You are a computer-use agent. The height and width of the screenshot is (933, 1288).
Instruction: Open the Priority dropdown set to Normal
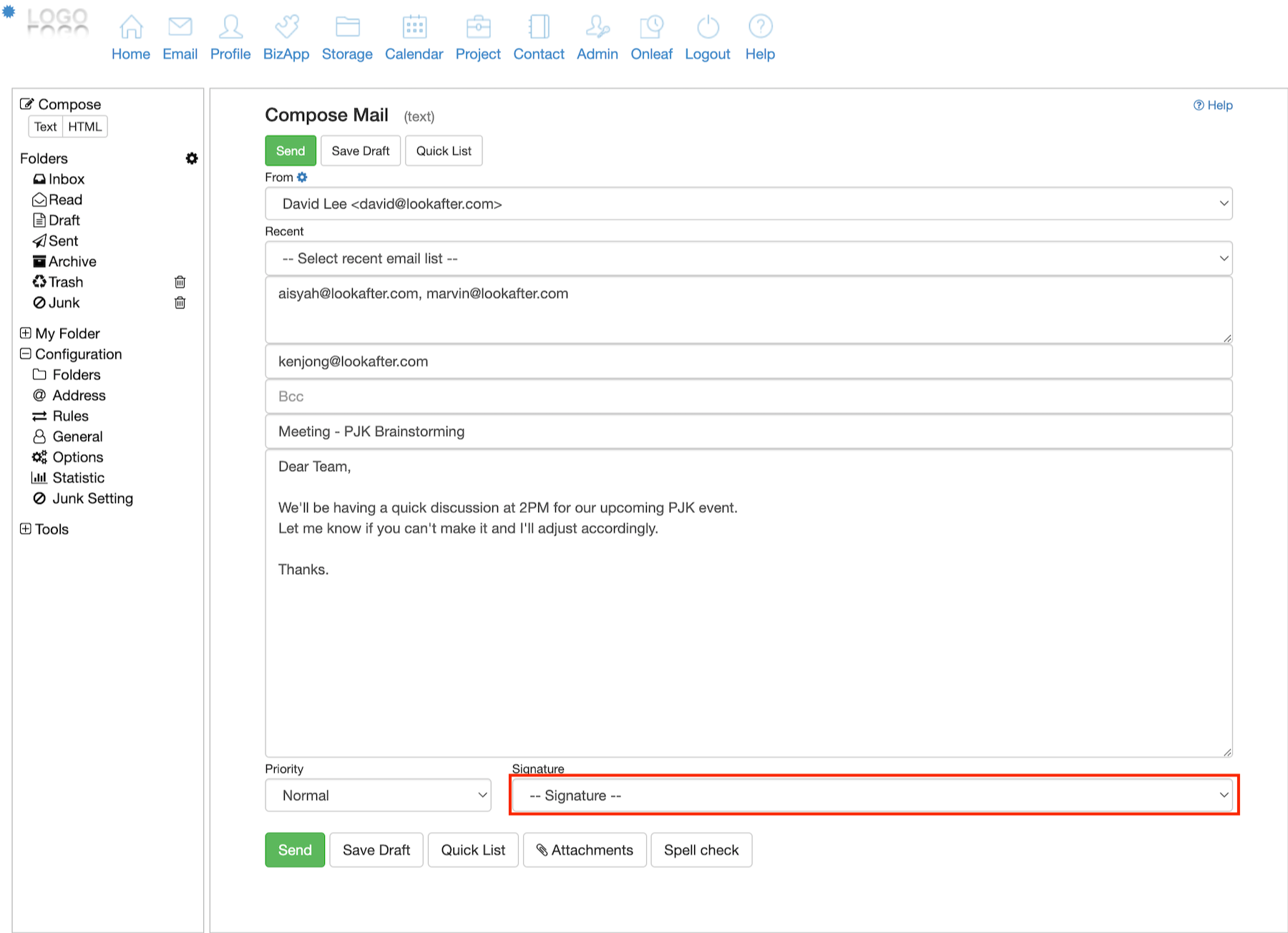(x=378, y=795)
